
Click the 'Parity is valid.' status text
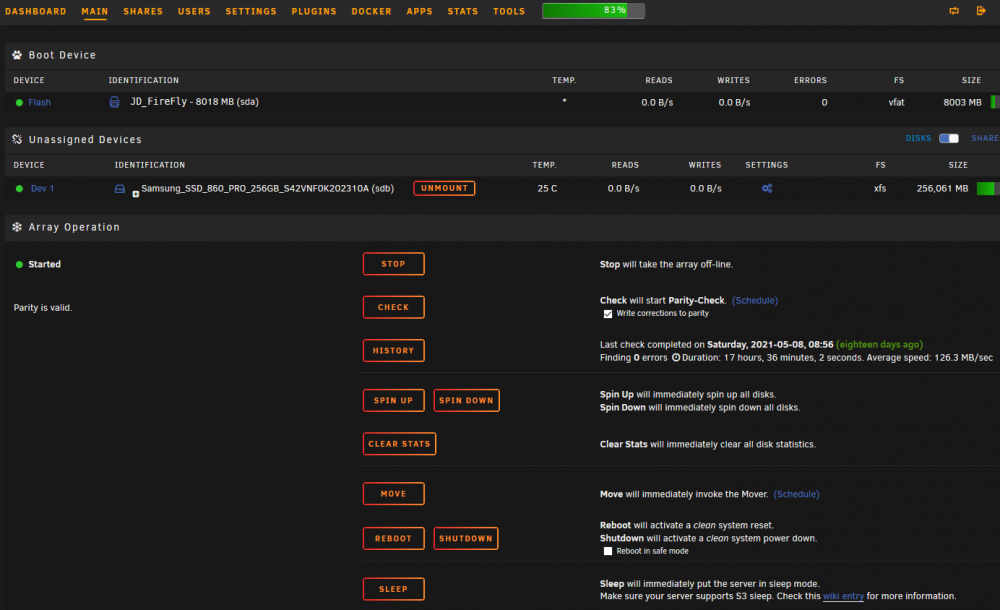point(43,308)
